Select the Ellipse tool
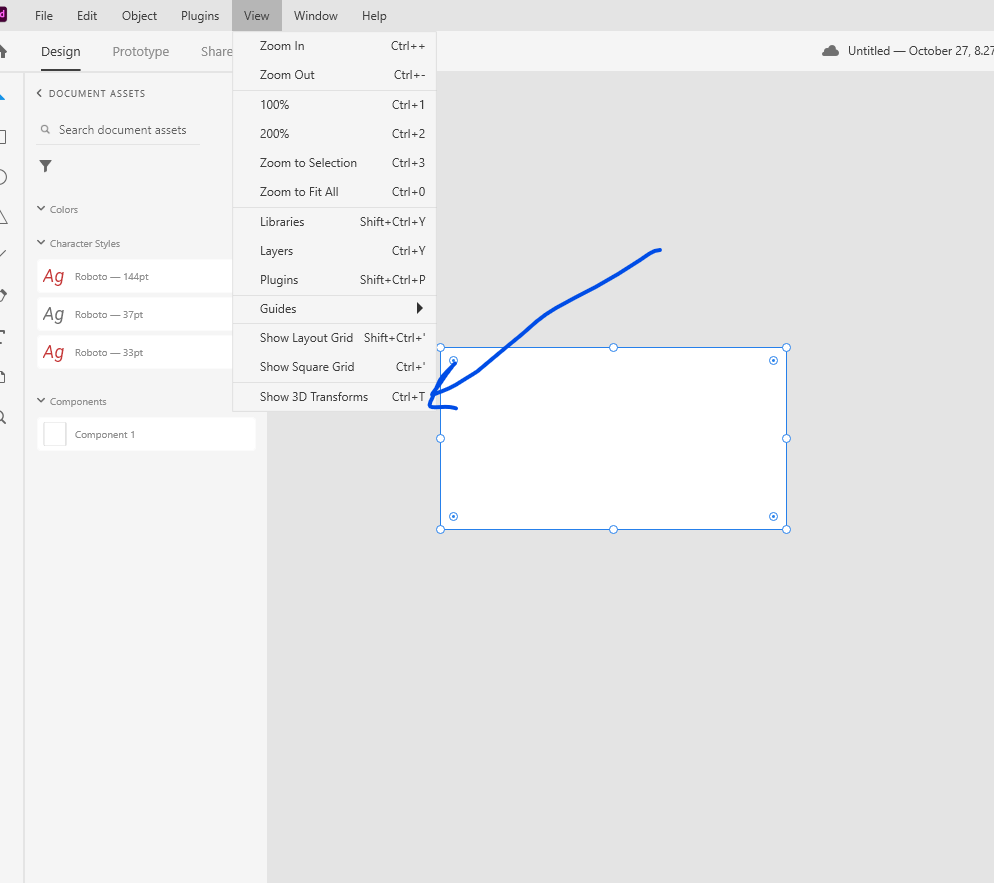Viewport: 994px width, 883px height. 3,177
